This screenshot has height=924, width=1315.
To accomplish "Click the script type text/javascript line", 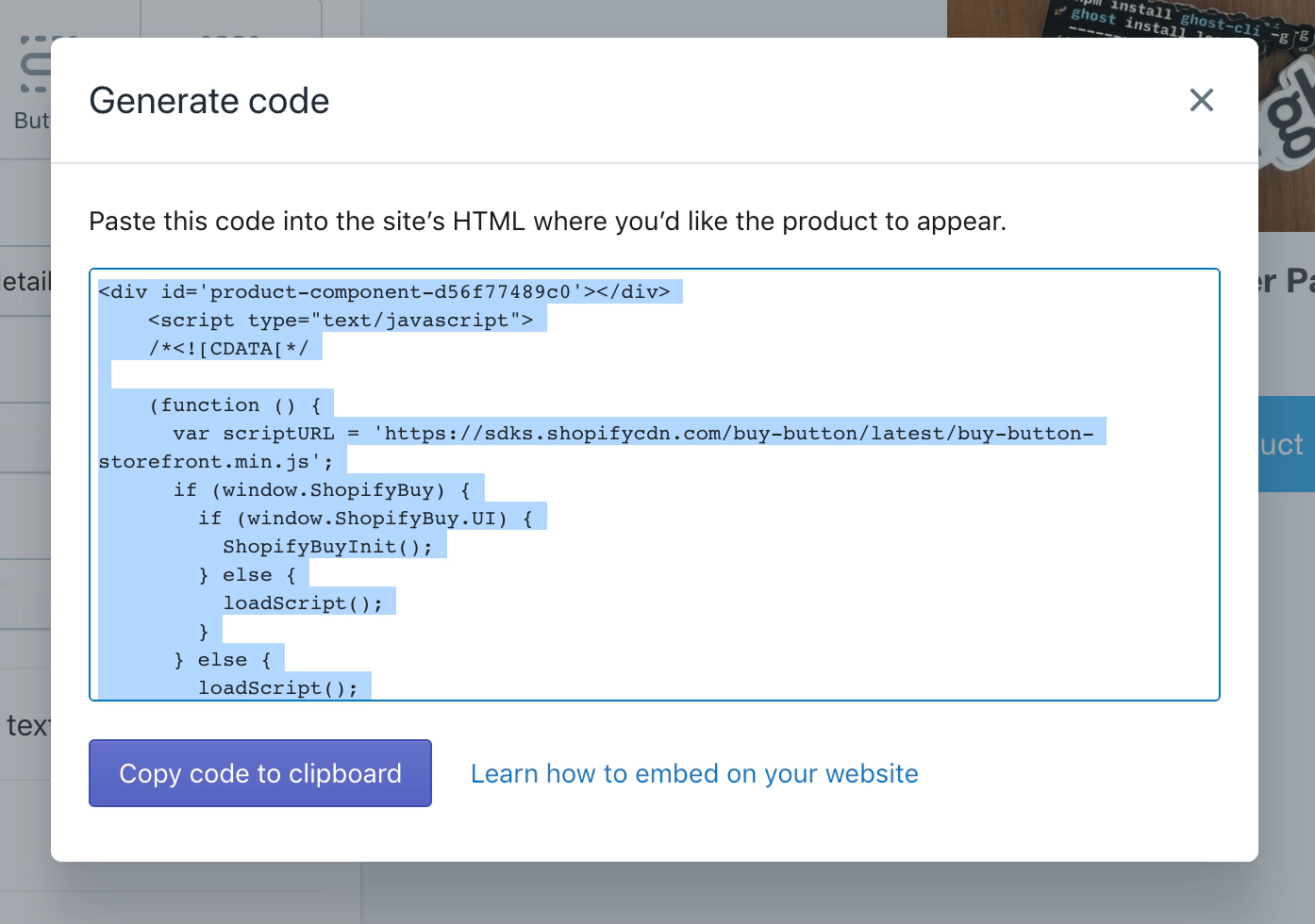I will pos(341,321).
